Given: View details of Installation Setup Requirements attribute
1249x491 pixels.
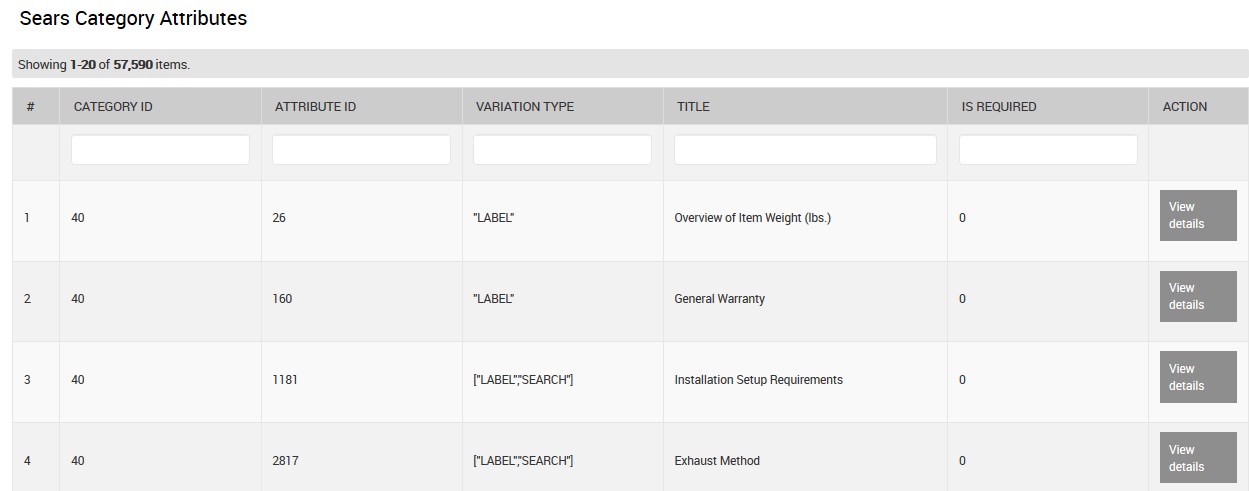Looking at the screenshot, I should pos(1197,377).
